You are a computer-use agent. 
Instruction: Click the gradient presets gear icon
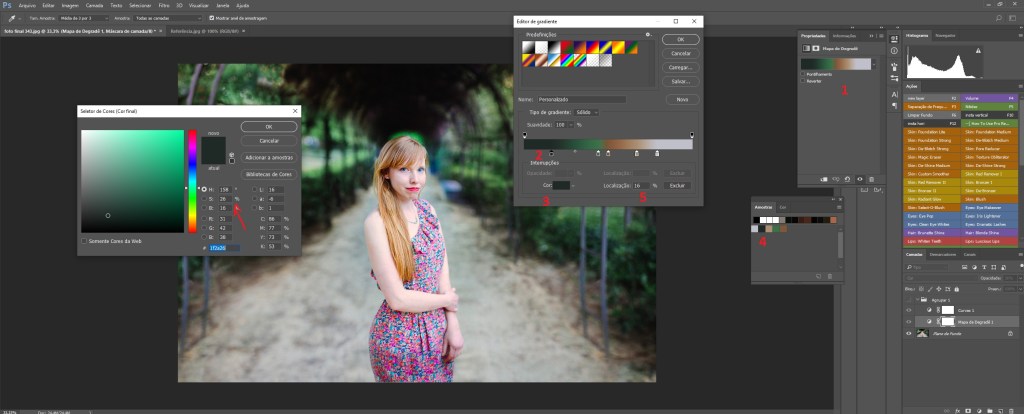648,35
